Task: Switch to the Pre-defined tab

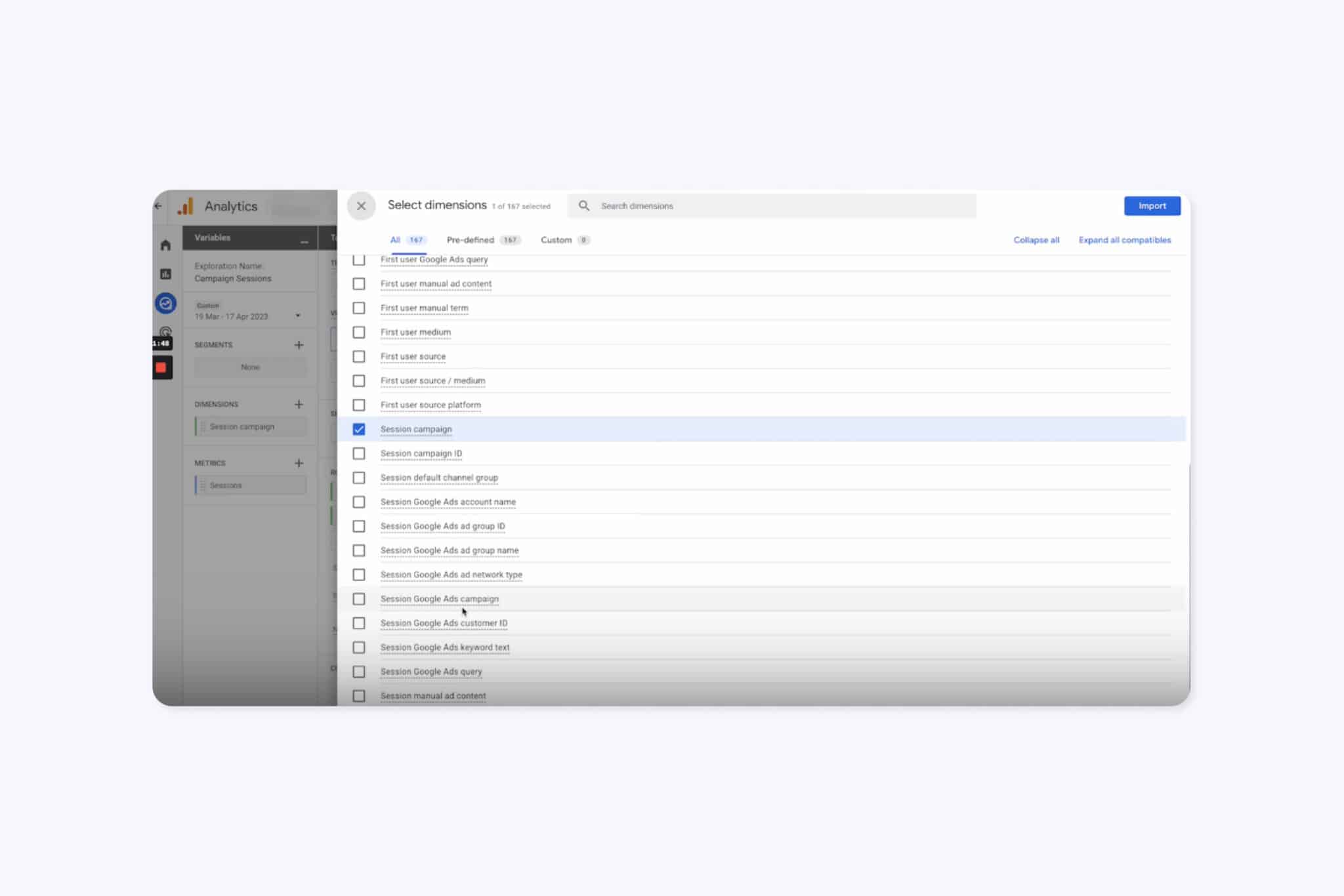Action: pyautogui.click(x=471, y=240)
